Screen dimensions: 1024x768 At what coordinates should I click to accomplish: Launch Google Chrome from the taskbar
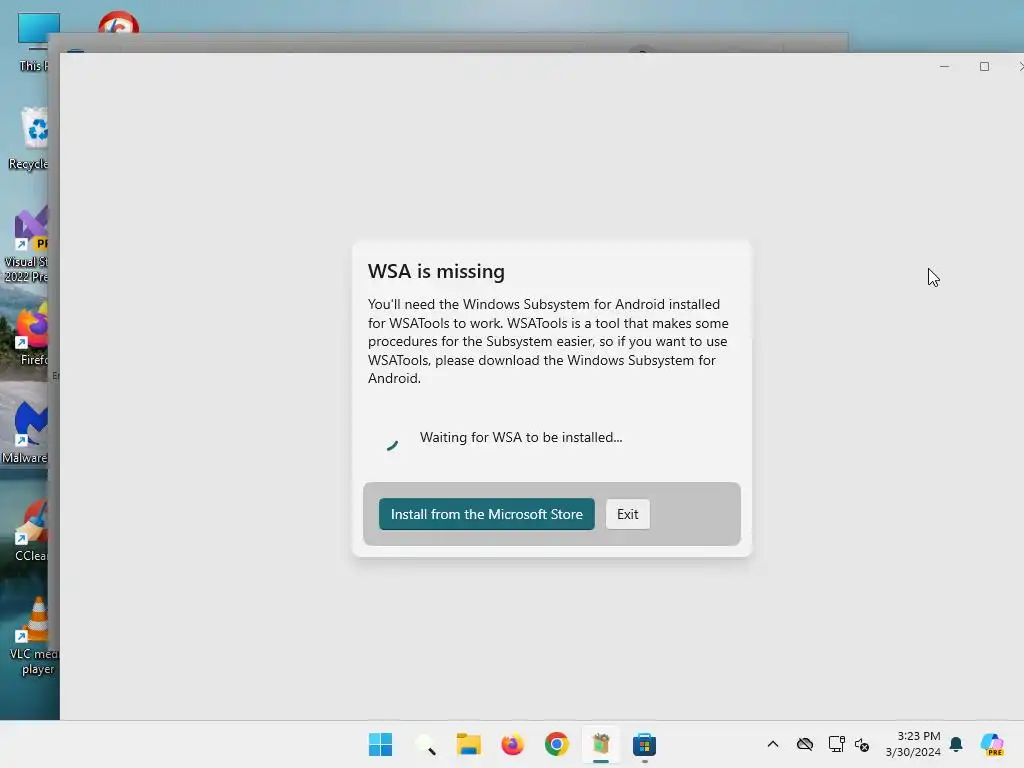click(x=557, y=744)
